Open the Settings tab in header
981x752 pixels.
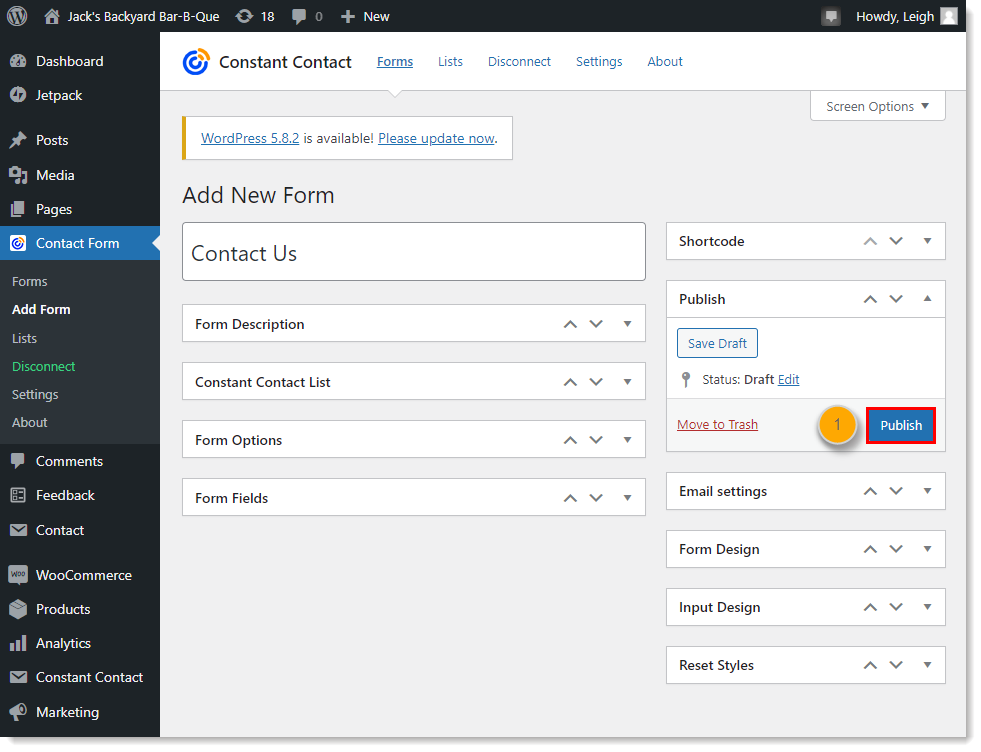coord(599,61)
